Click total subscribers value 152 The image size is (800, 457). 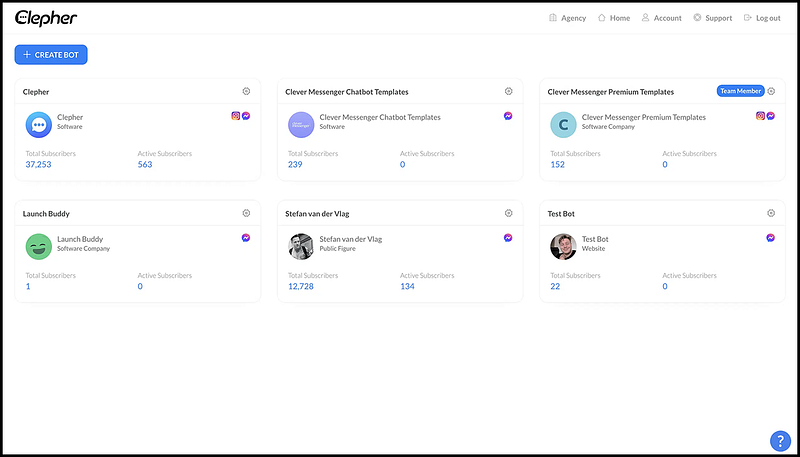[x=558, y=164]
